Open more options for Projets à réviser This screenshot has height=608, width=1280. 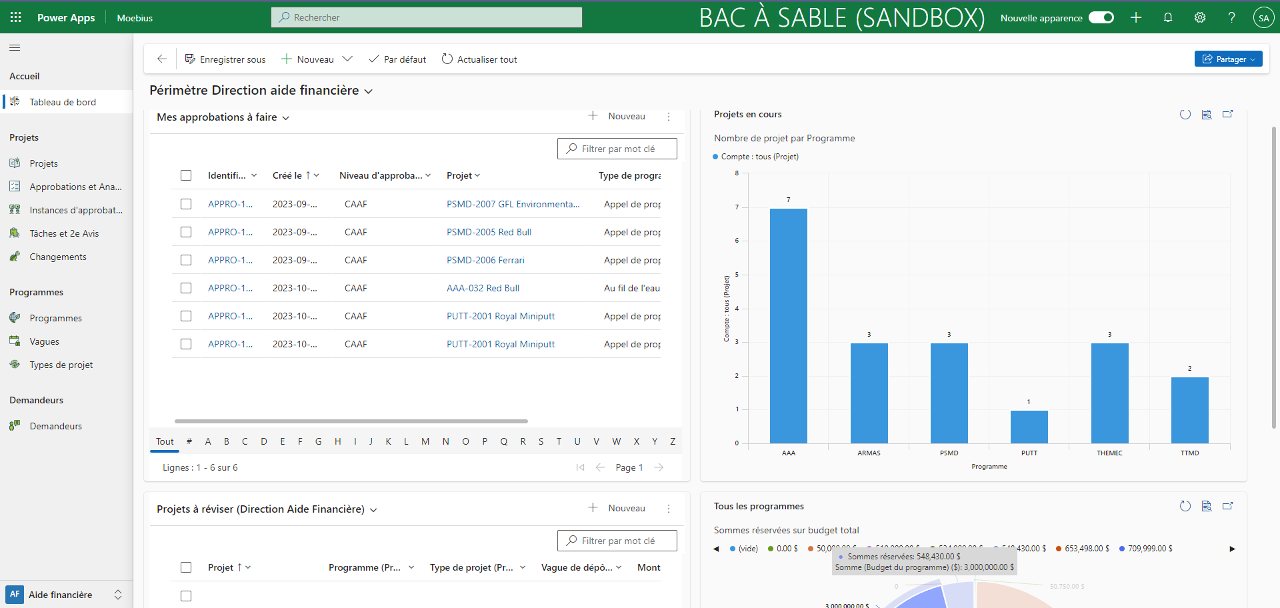coord(669,509)
